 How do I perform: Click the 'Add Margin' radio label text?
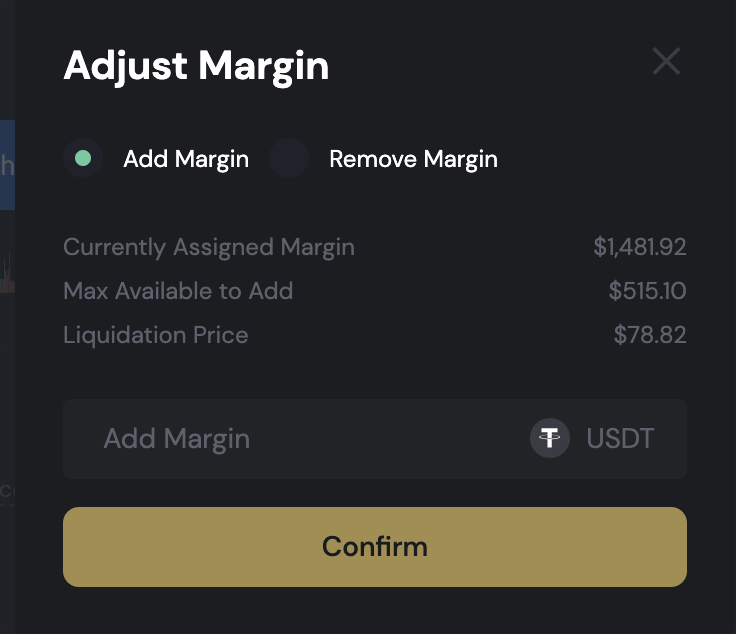pyautogui.click(x=186, y=159)
